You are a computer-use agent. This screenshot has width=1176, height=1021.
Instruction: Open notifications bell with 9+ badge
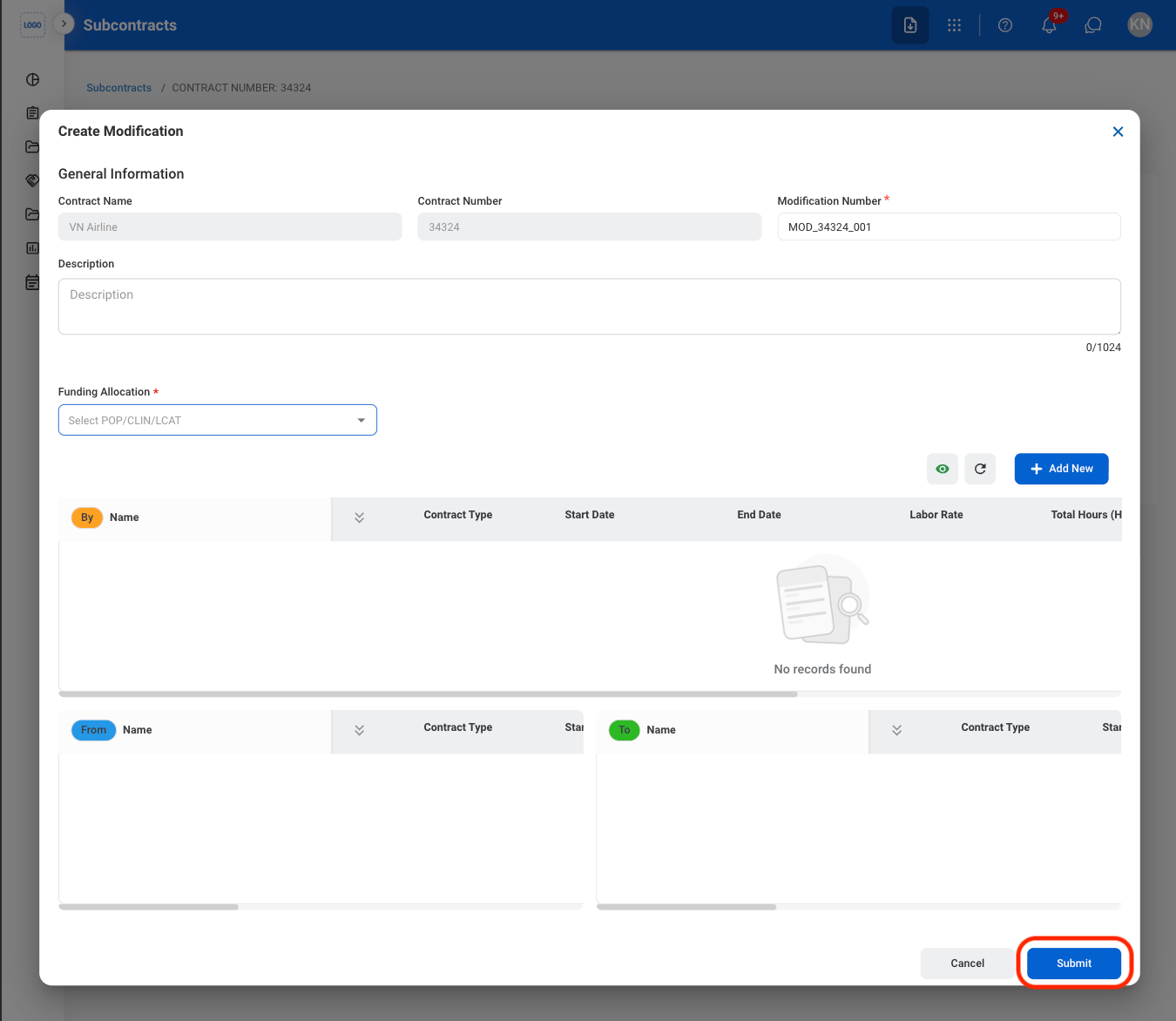click(1050, 25)
